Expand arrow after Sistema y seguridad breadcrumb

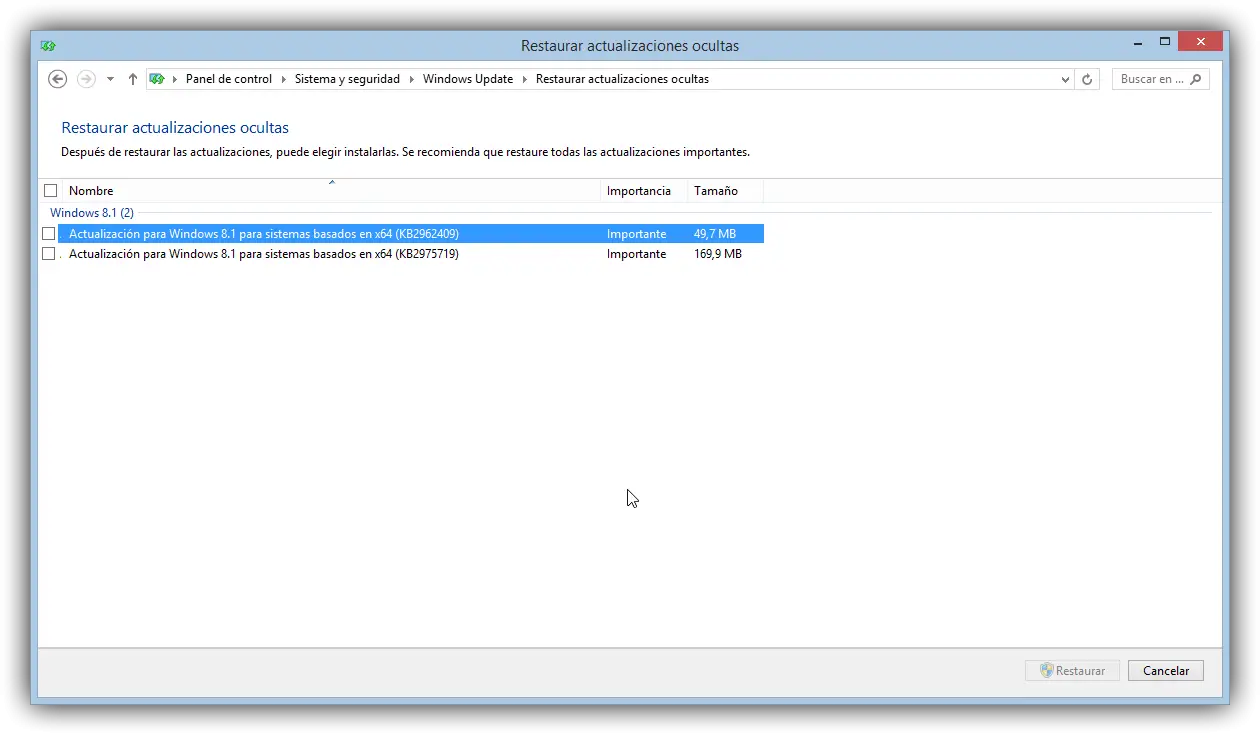(412, 79)
